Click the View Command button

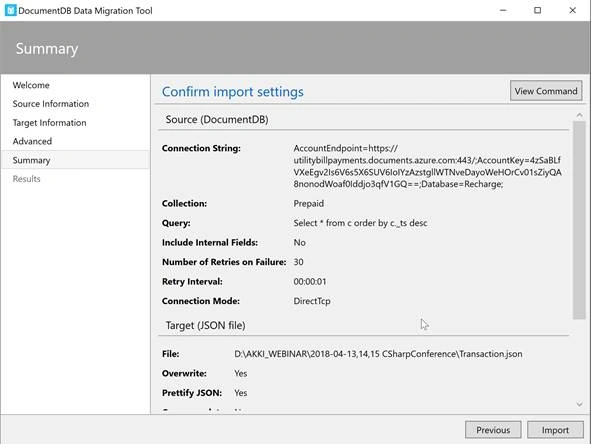[546, 91]
